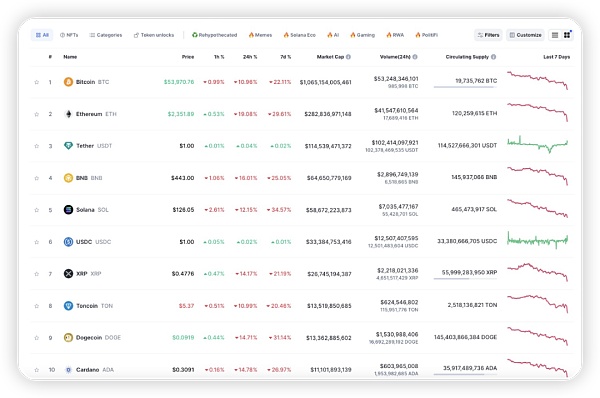Open the Filters panel
This screenshot has width=600, height=398.
click(488, 35)
